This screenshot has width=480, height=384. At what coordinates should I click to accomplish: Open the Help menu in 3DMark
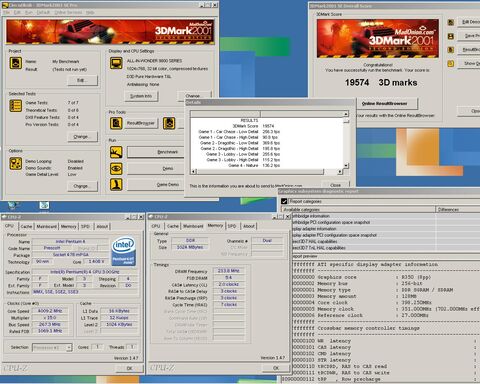[x=90, y=12]
